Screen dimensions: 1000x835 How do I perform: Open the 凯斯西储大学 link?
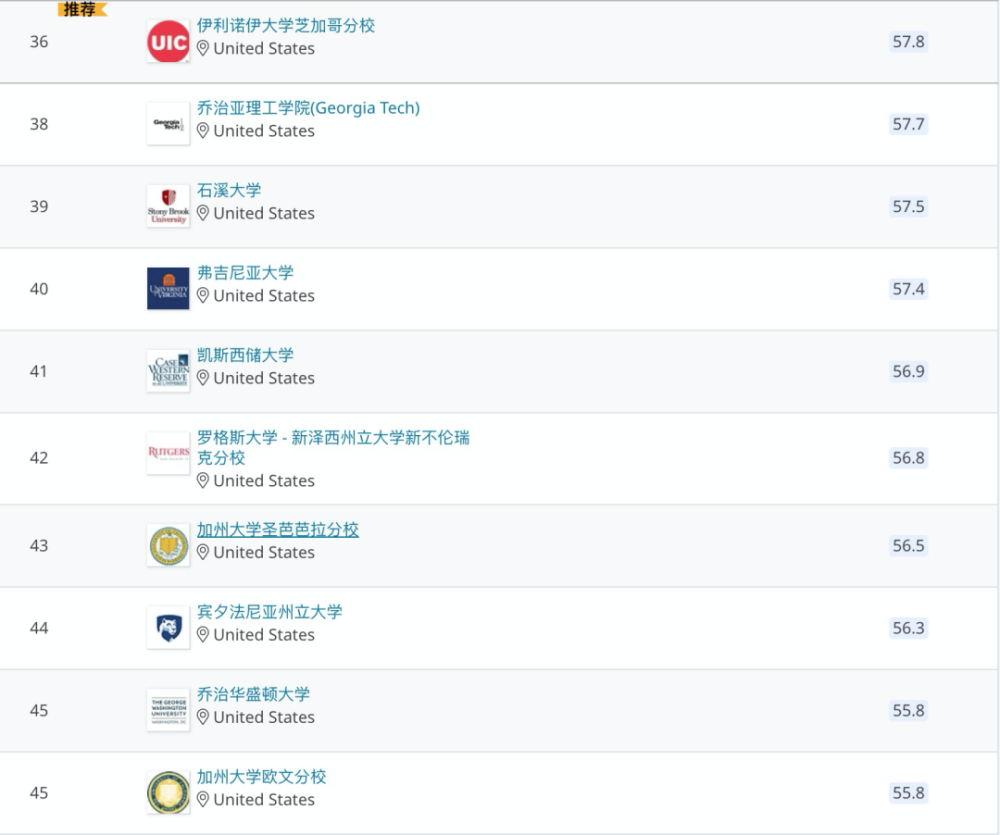pos(245,355)
